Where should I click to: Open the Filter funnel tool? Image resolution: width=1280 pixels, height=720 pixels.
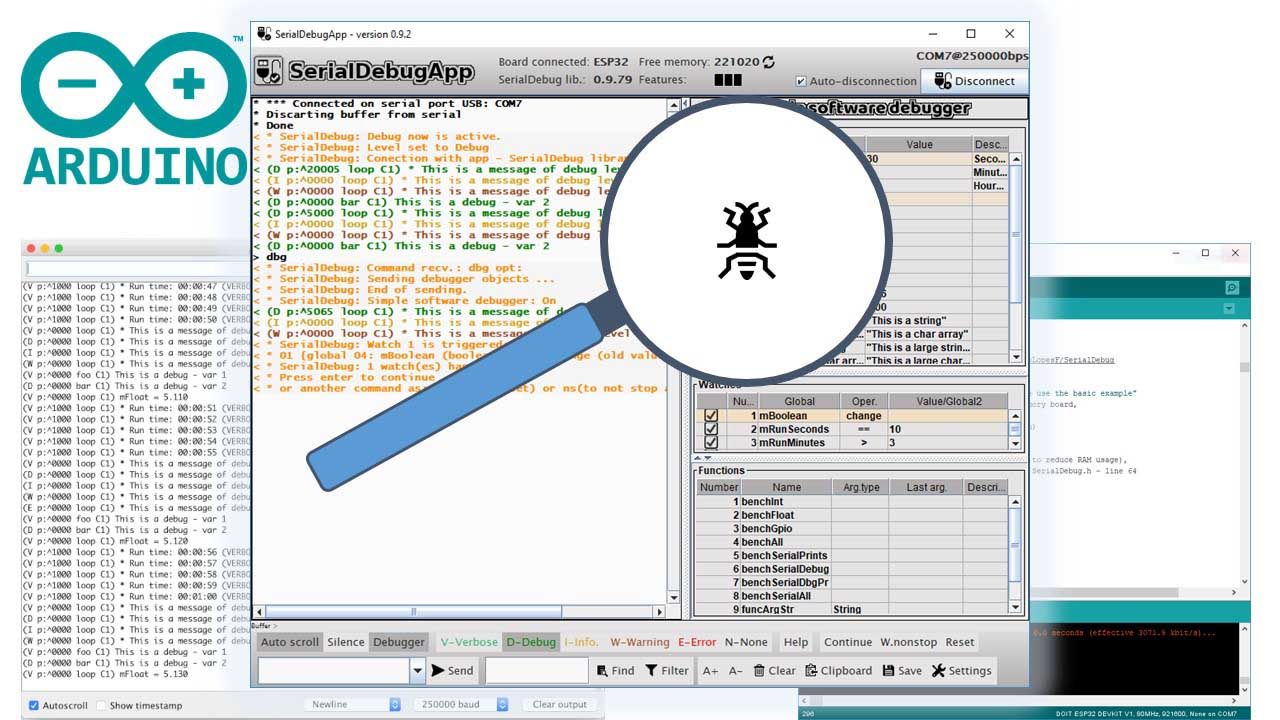tap(652, 671)
